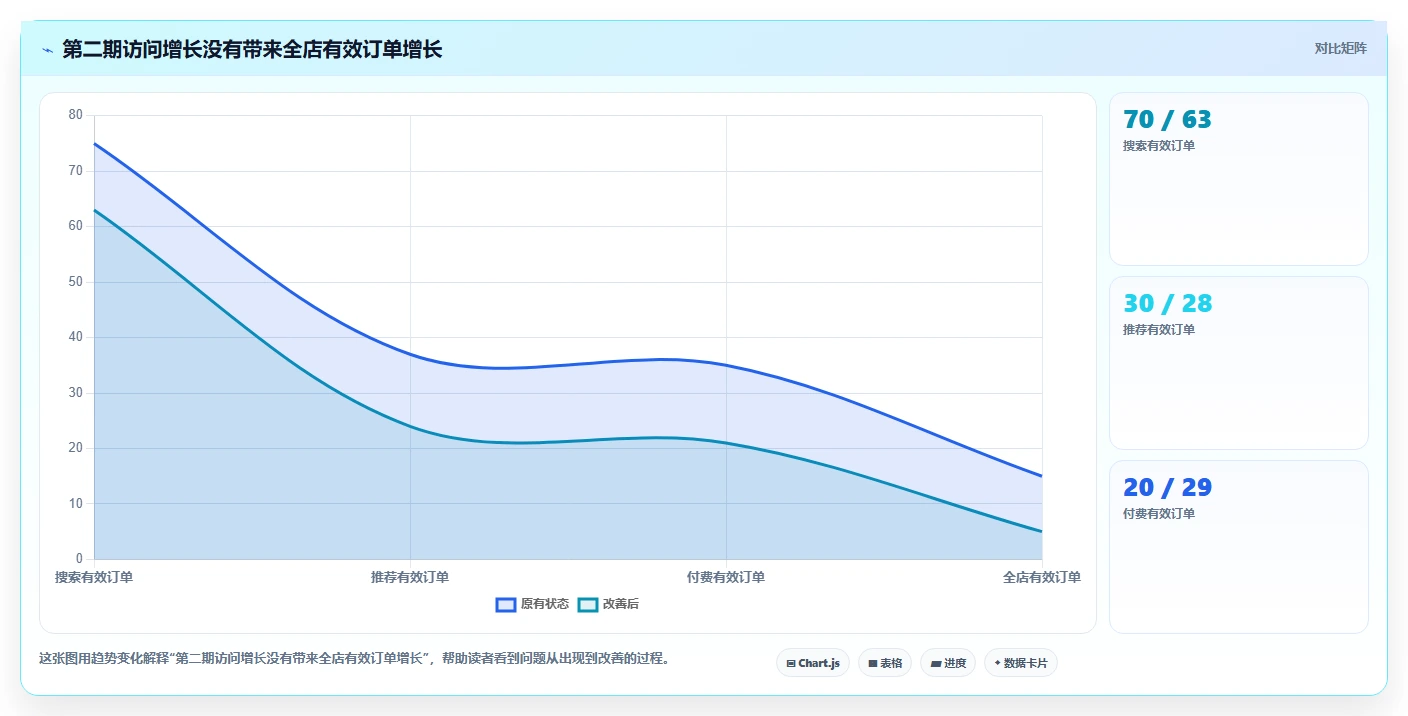Click the caption text below the chart
1408x716 pixels.
pyautogui.click(x=354, y=658)
